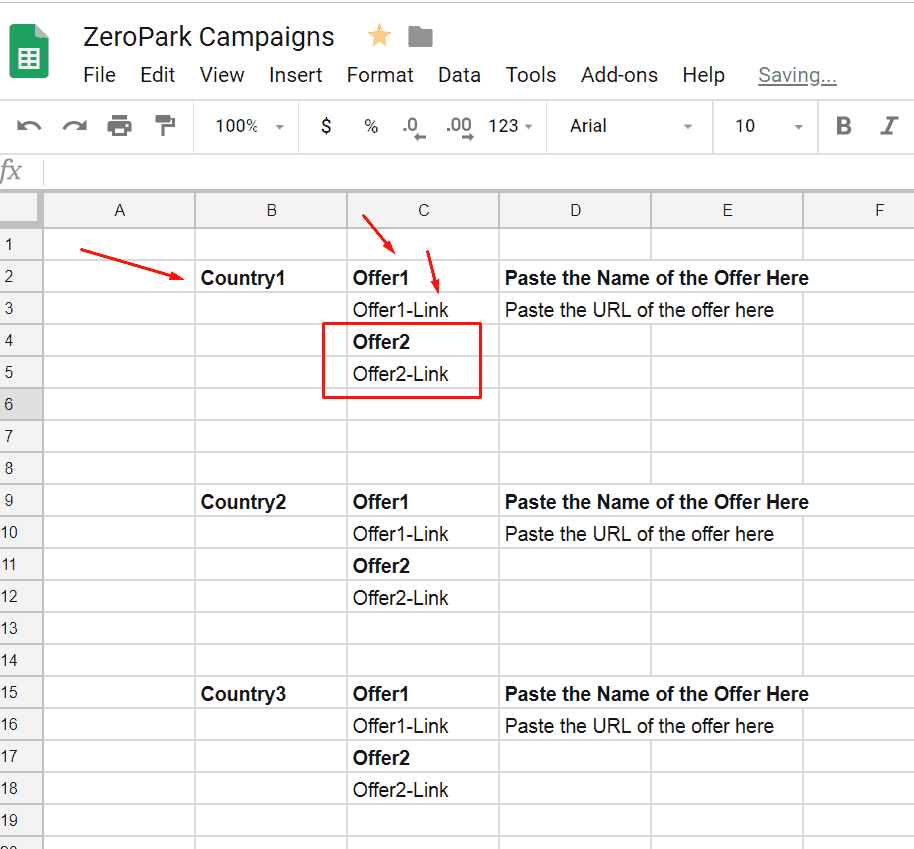This screenshot has height=849, width=914.
Task: Click the Undo arrow icon
Action: tap(29, 126)
